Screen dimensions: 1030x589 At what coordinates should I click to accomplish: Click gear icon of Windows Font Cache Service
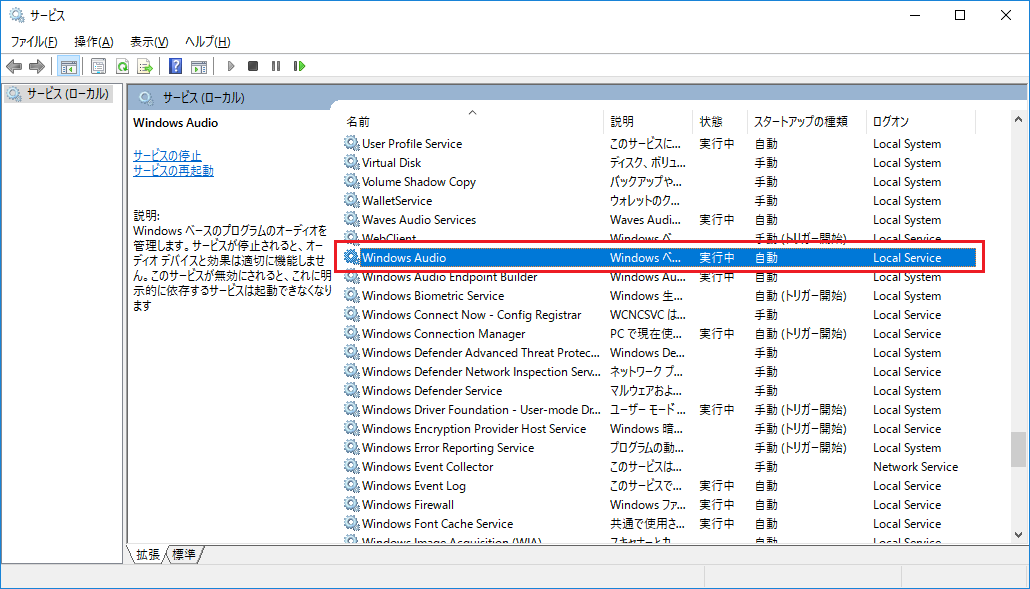pos(352,523)
